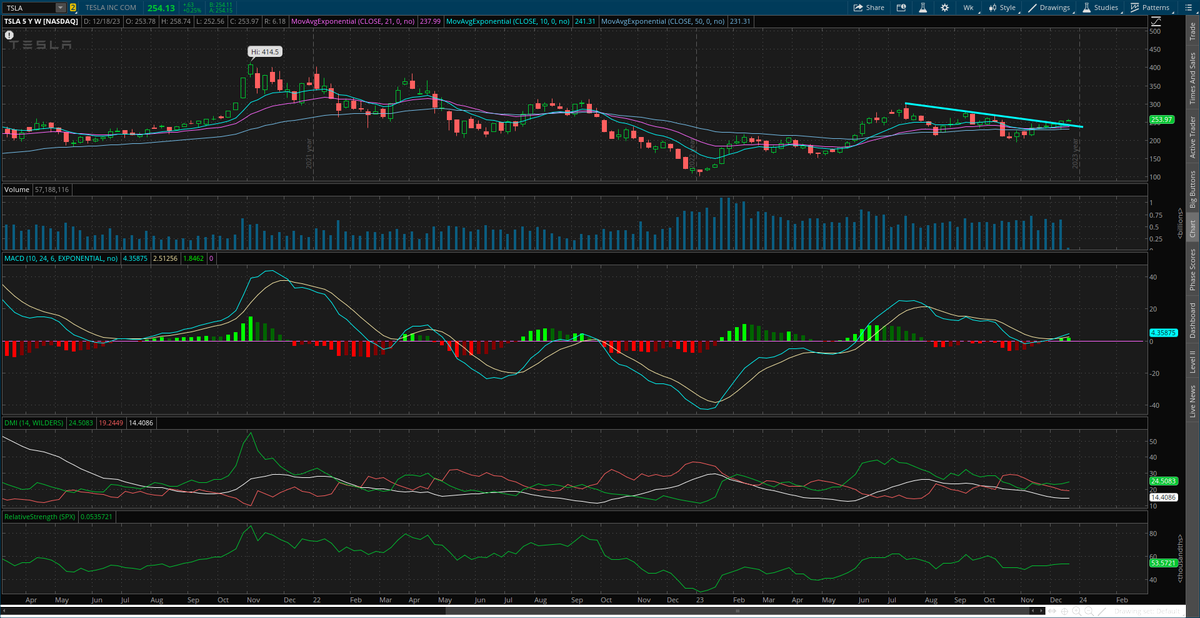The image size is (1200, 618).
Task: Click the O: 253.78 open readout
Action: coord(140,19)
